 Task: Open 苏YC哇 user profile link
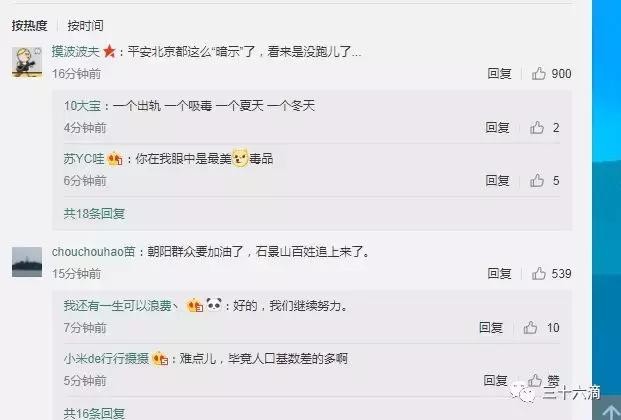pos(84,159)
